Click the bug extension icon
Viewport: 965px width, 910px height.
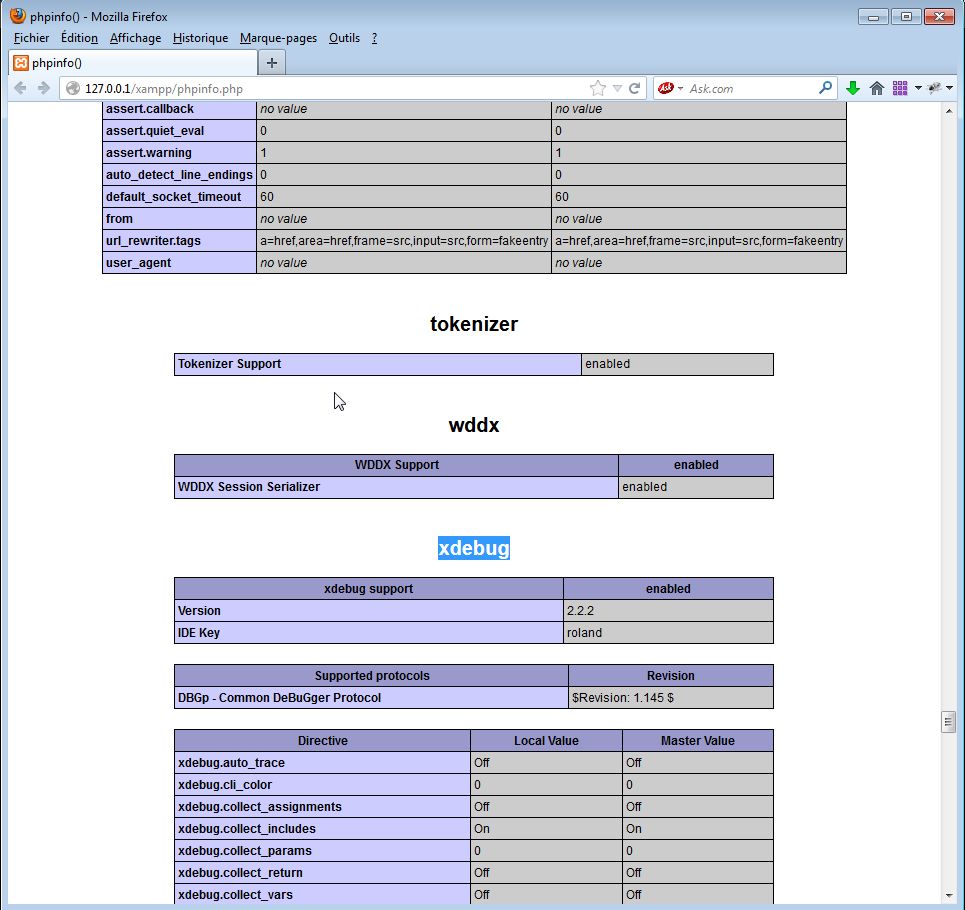pos(935,88)
